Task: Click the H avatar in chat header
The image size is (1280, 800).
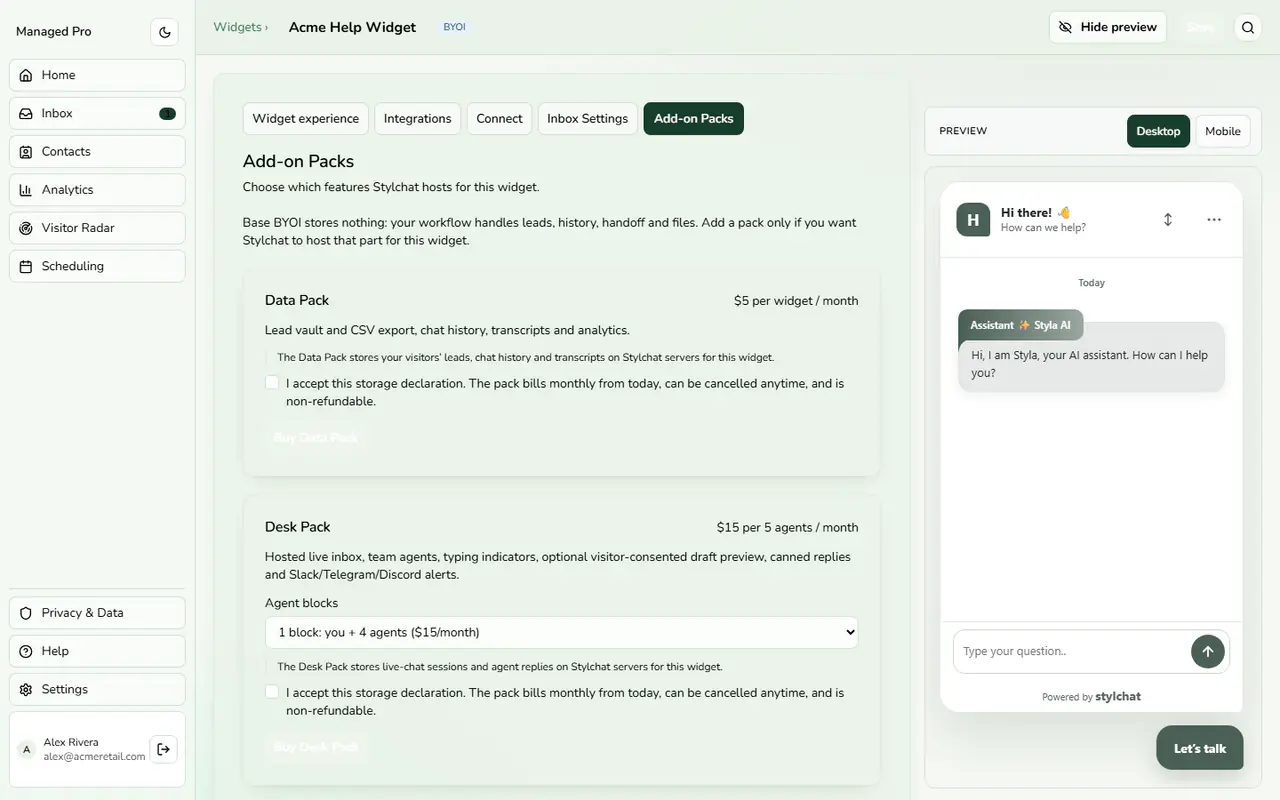Action: pos(973,220)
